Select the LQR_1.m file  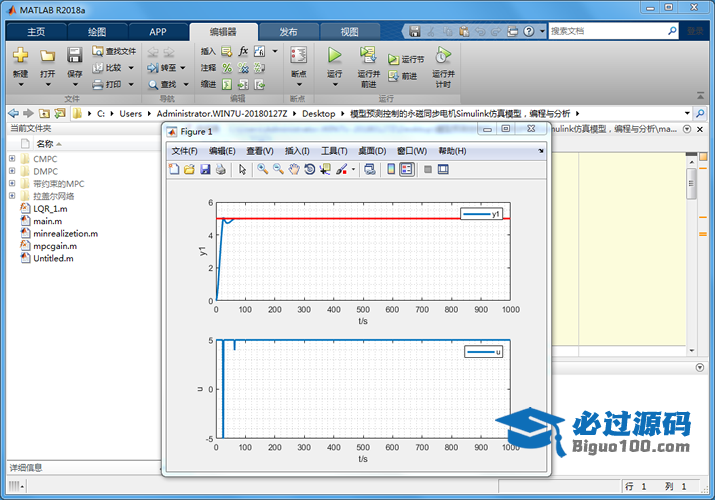[x=50, y=209]
